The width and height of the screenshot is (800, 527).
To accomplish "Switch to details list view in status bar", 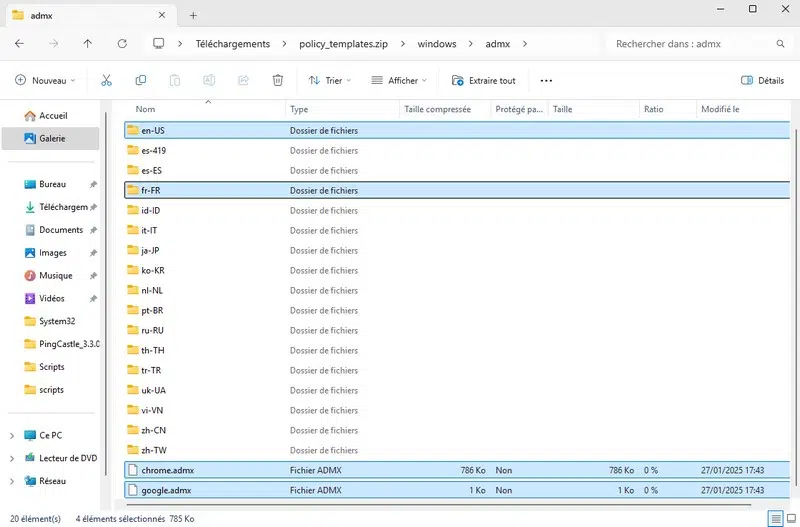I will [776, 519].
